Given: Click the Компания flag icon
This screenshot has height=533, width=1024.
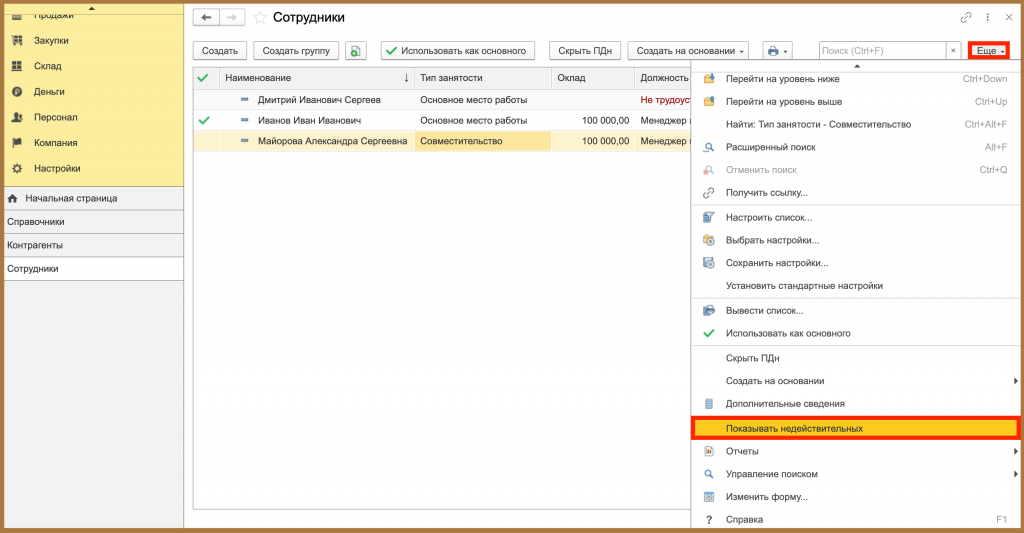Looking at the screenshot, I should [18, 143].
